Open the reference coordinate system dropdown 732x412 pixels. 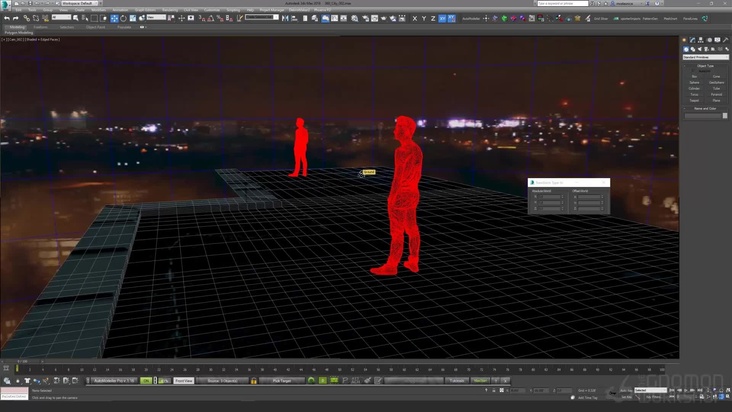(x=156, y=18)
